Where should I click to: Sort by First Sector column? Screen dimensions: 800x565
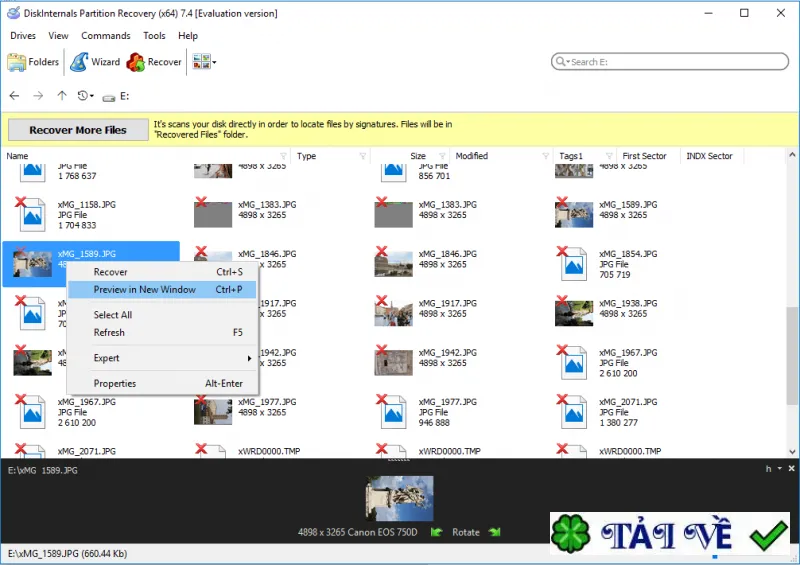click(x=644, y=156)
